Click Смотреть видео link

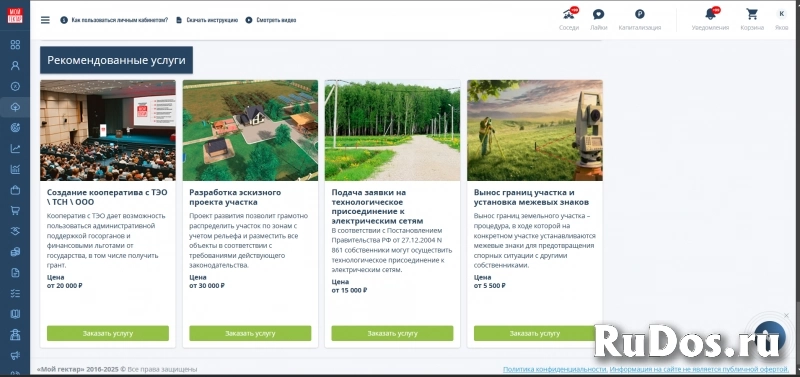click(276, 20)
